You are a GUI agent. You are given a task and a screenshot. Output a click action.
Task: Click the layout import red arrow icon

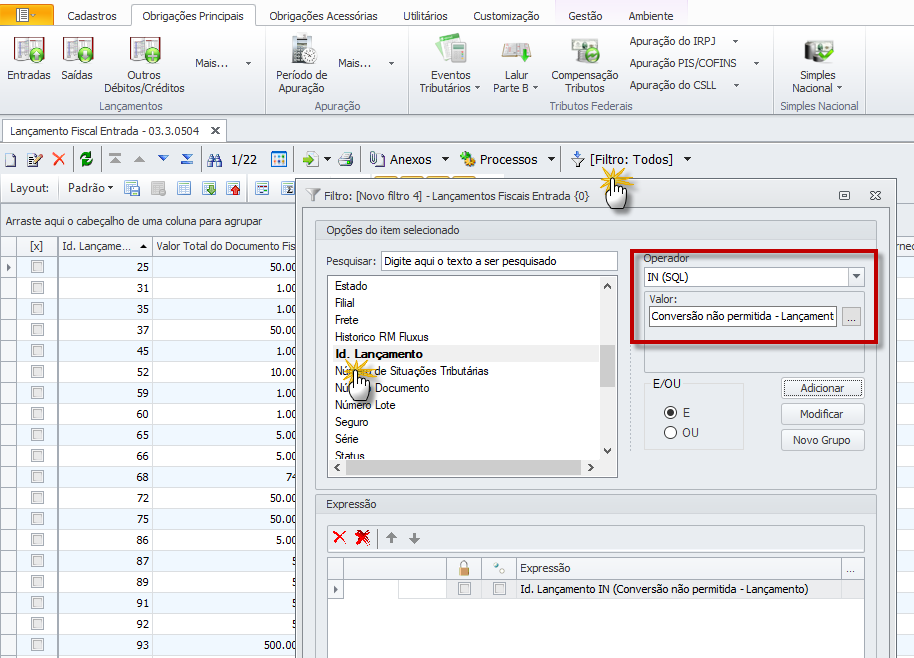pyautogui.click(x=234, y=188)
